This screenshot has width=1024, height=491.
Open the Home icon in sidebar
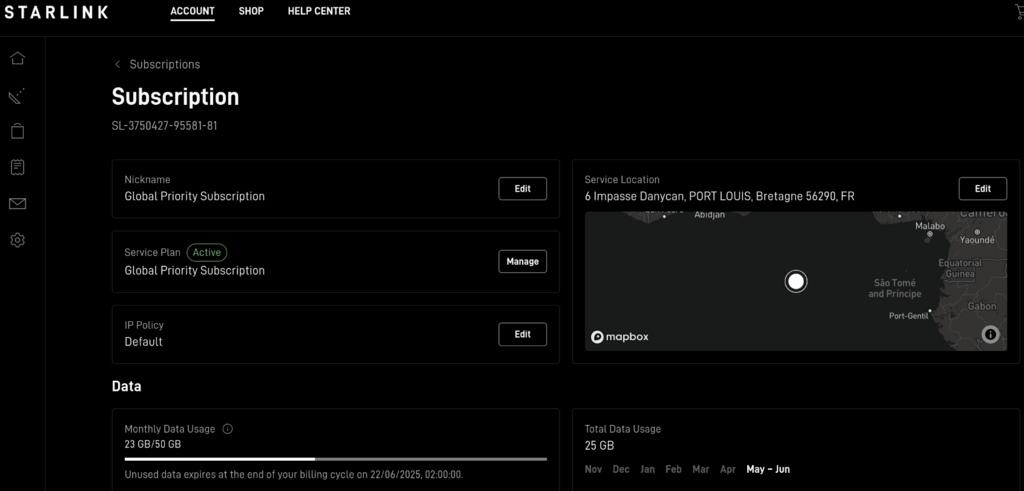click(18, 58)
